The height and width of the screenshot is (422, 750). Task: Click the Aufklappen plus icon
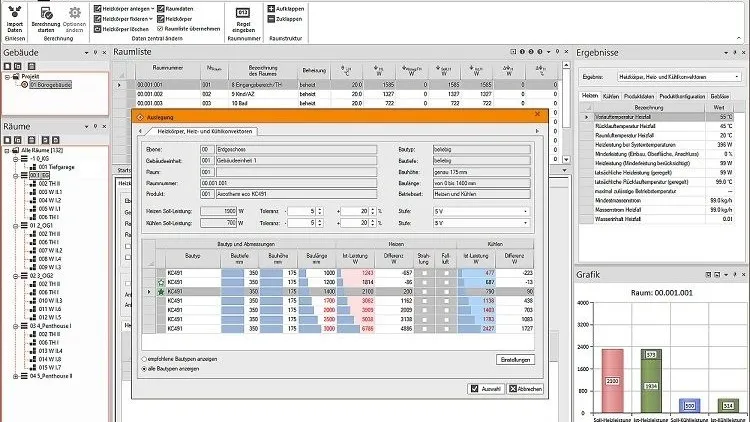[271, 9]
